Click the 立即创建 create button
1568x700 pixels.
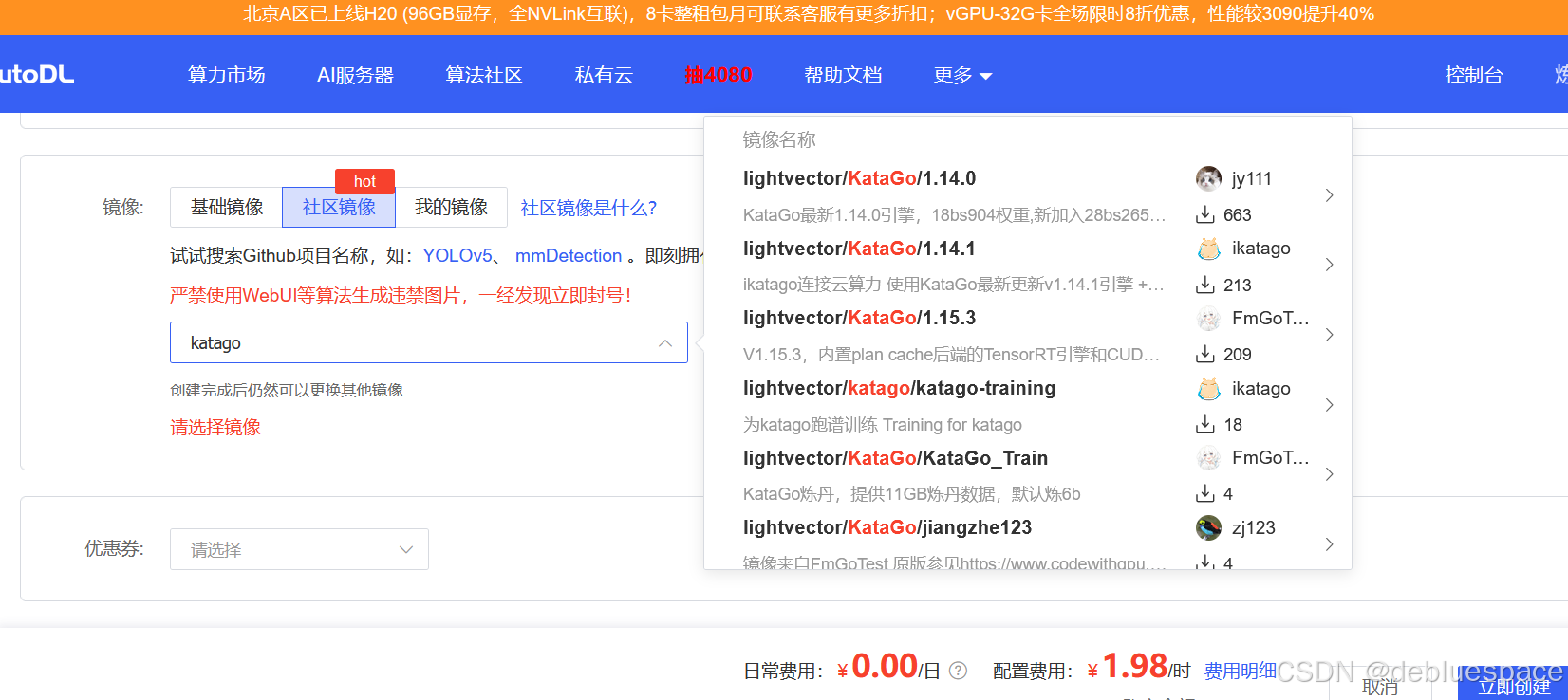[x=1513, y=686]
